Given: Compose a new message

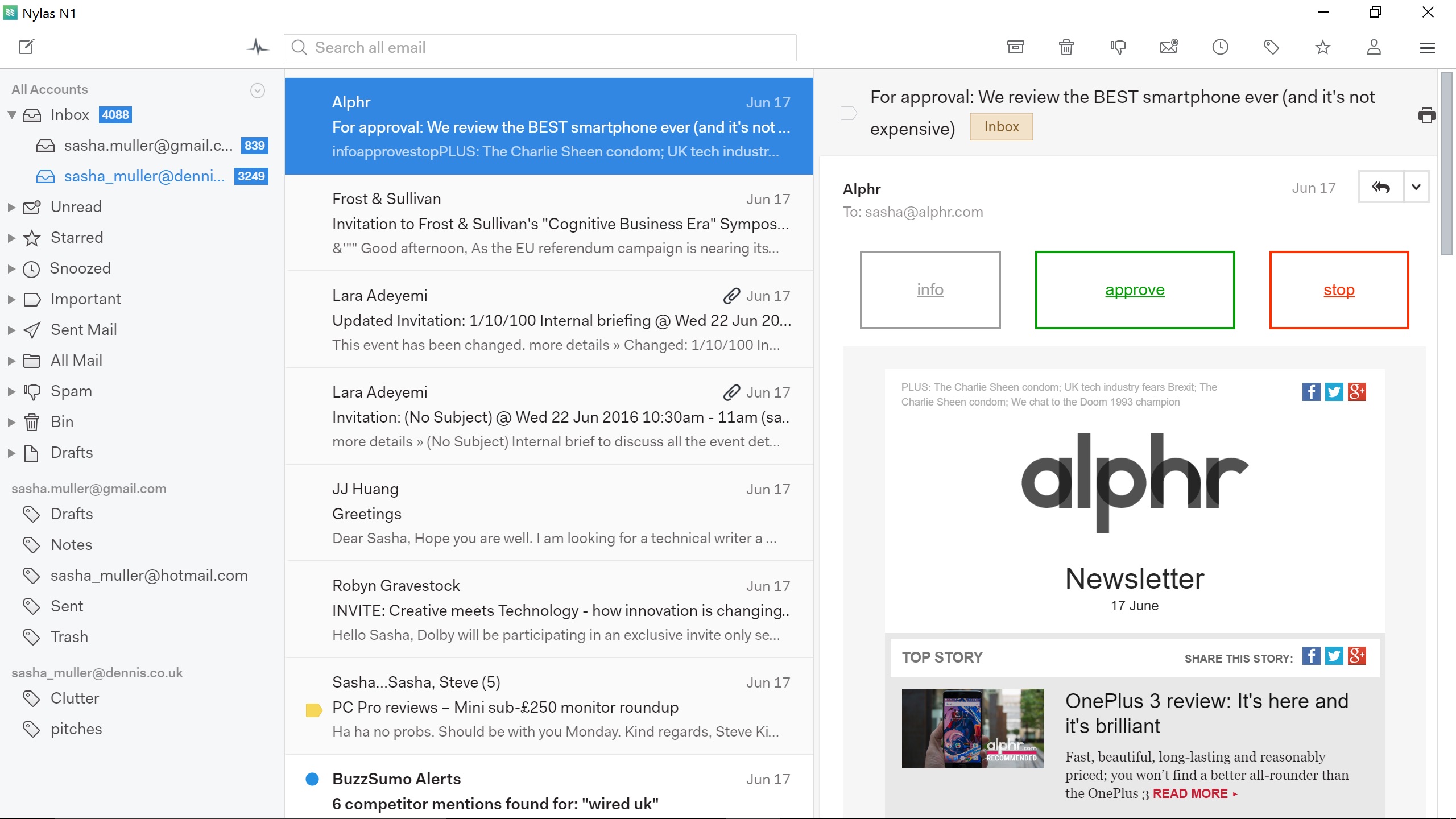Looking at the screenshot, I should (x=26, y=47).
